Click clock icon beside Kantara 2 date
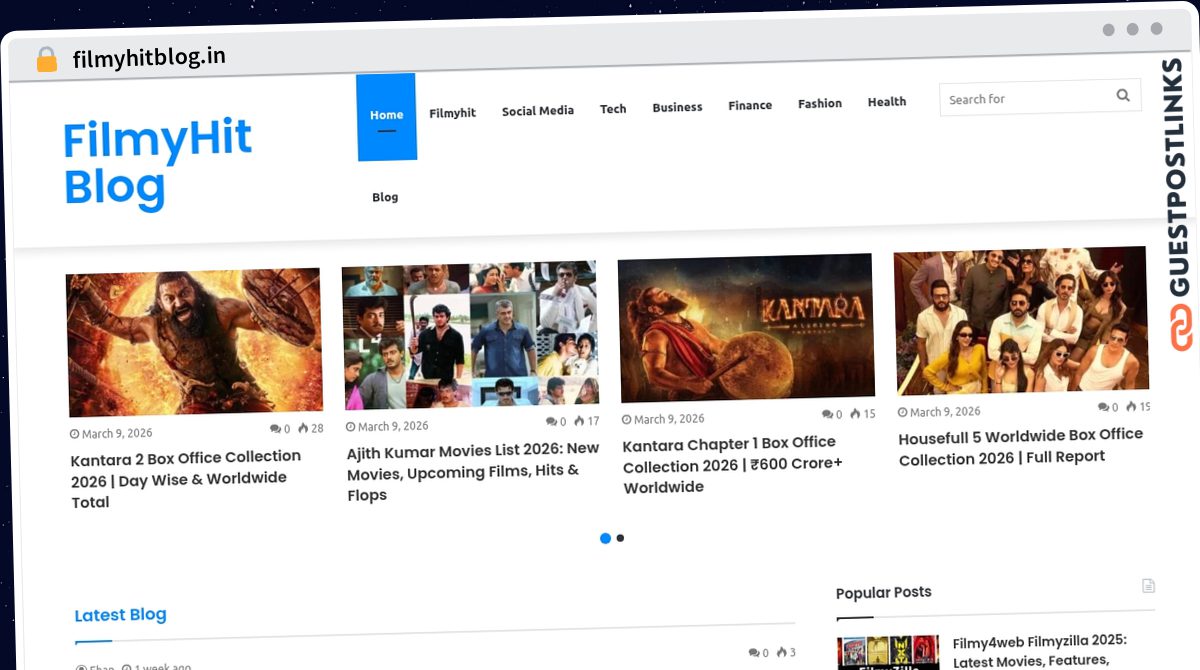1200x670 pixels. [x=74, y=435]
